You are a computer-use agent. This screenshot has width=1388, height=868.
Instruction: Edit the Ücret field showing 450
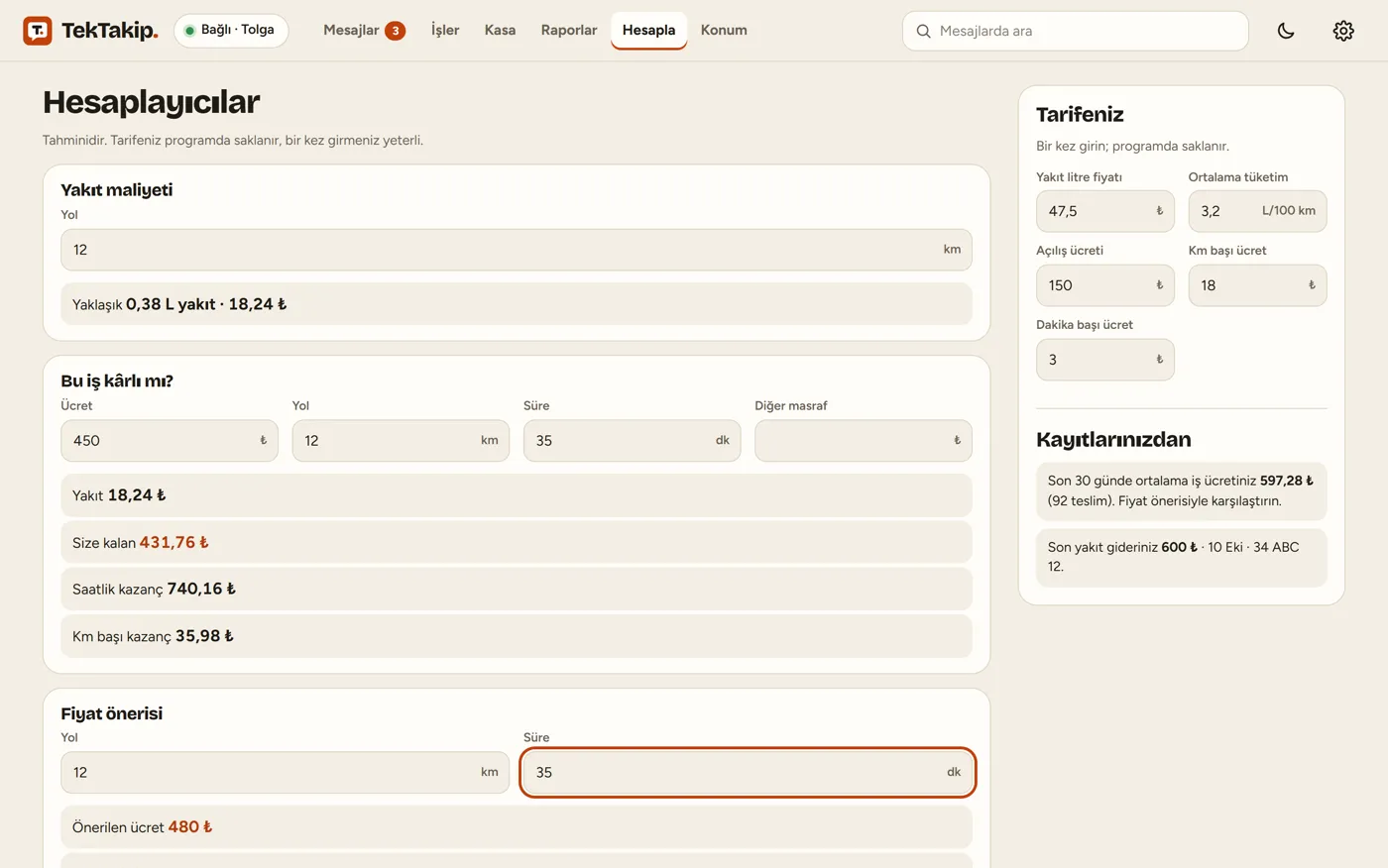(x=170, y=441)
